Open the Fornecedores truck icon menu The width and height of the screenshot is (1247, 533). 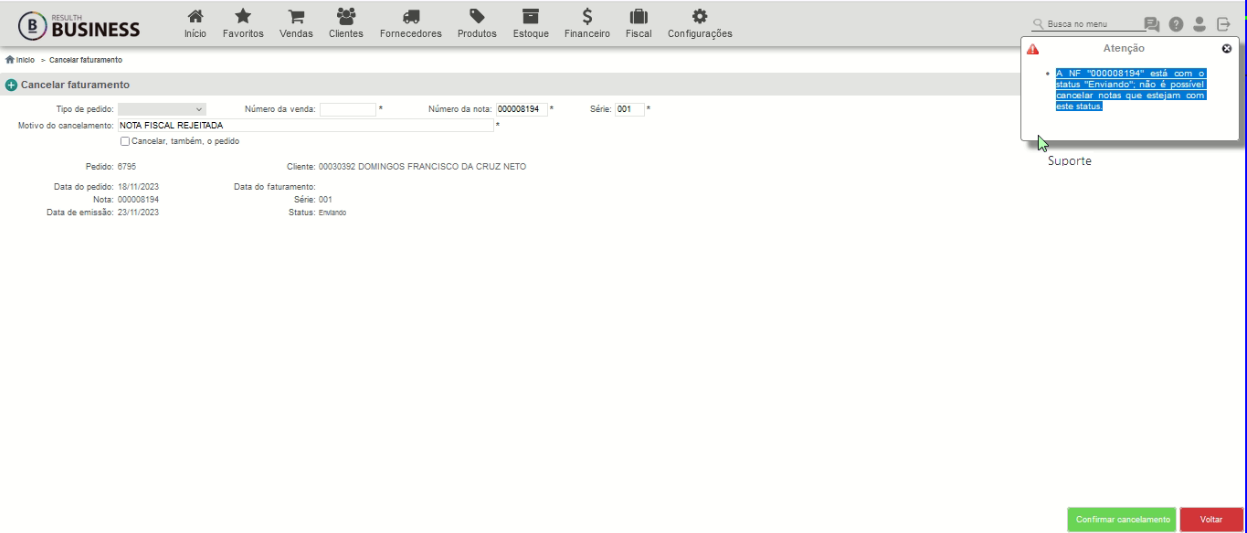coord(411,16)
